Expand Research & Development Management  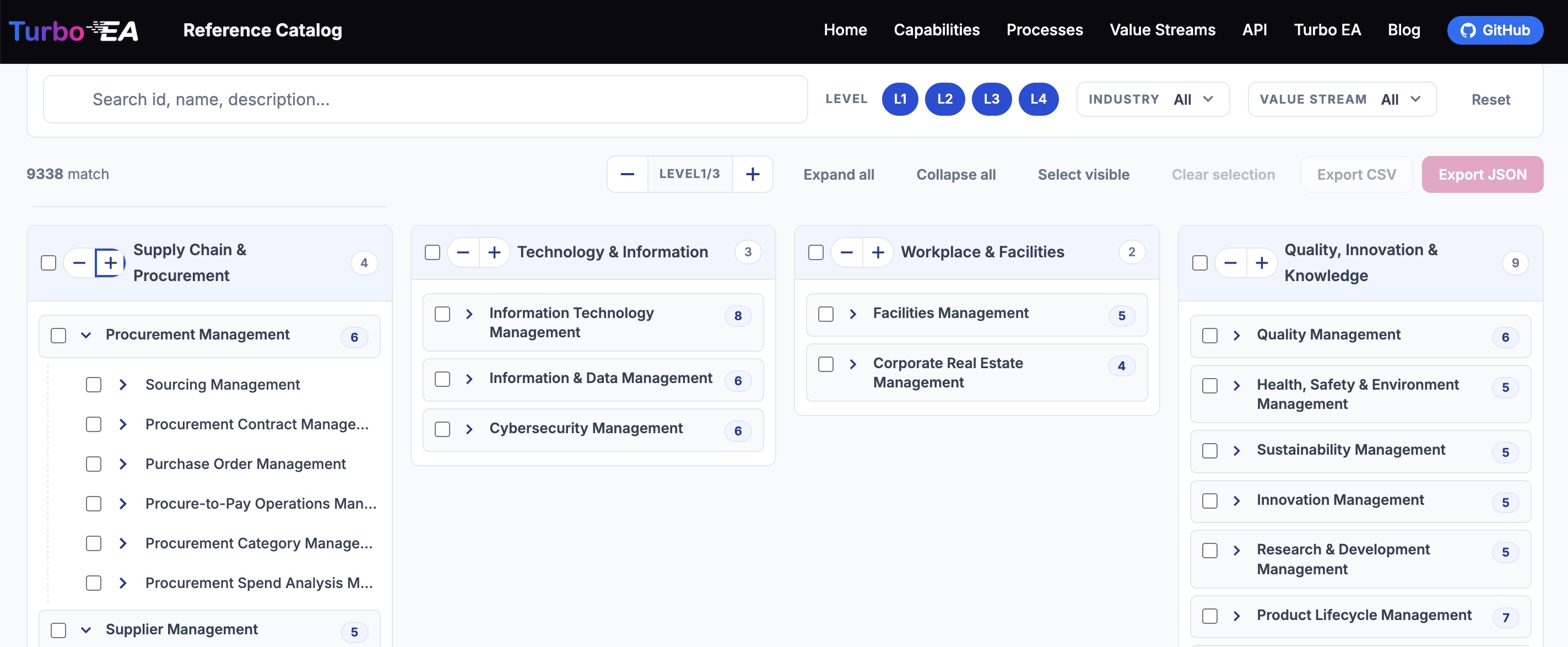1236,550
